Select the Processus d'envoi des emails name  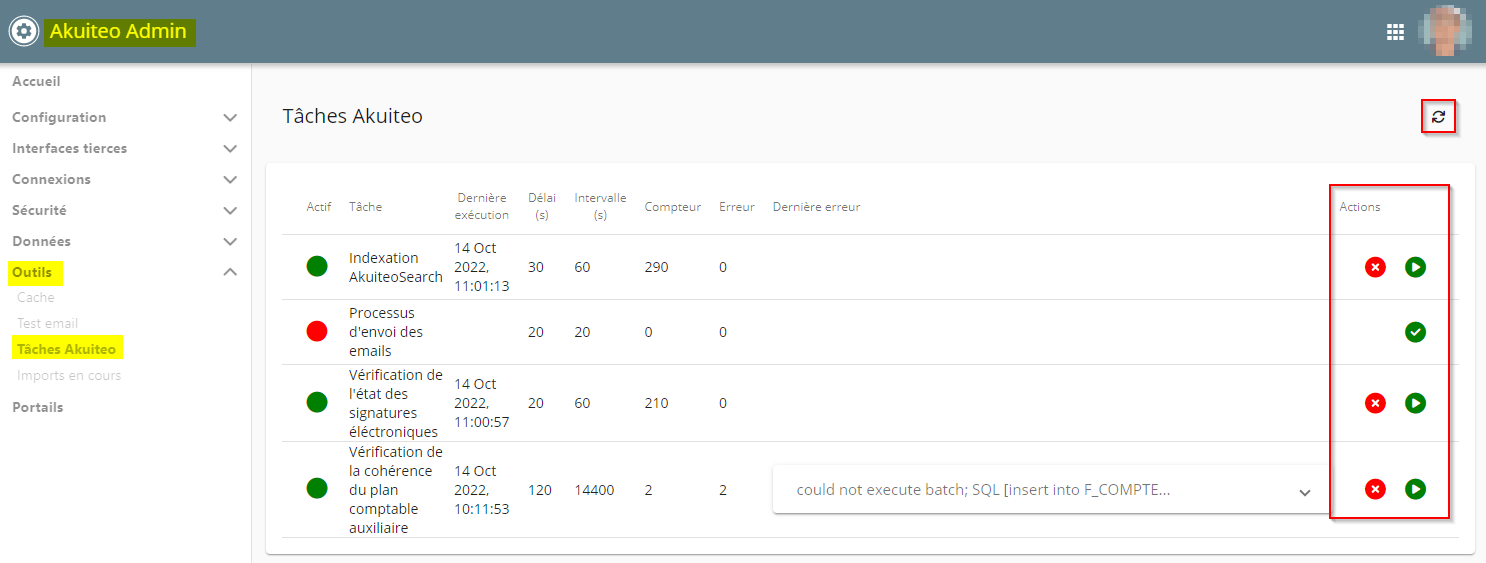pos(386,332)
